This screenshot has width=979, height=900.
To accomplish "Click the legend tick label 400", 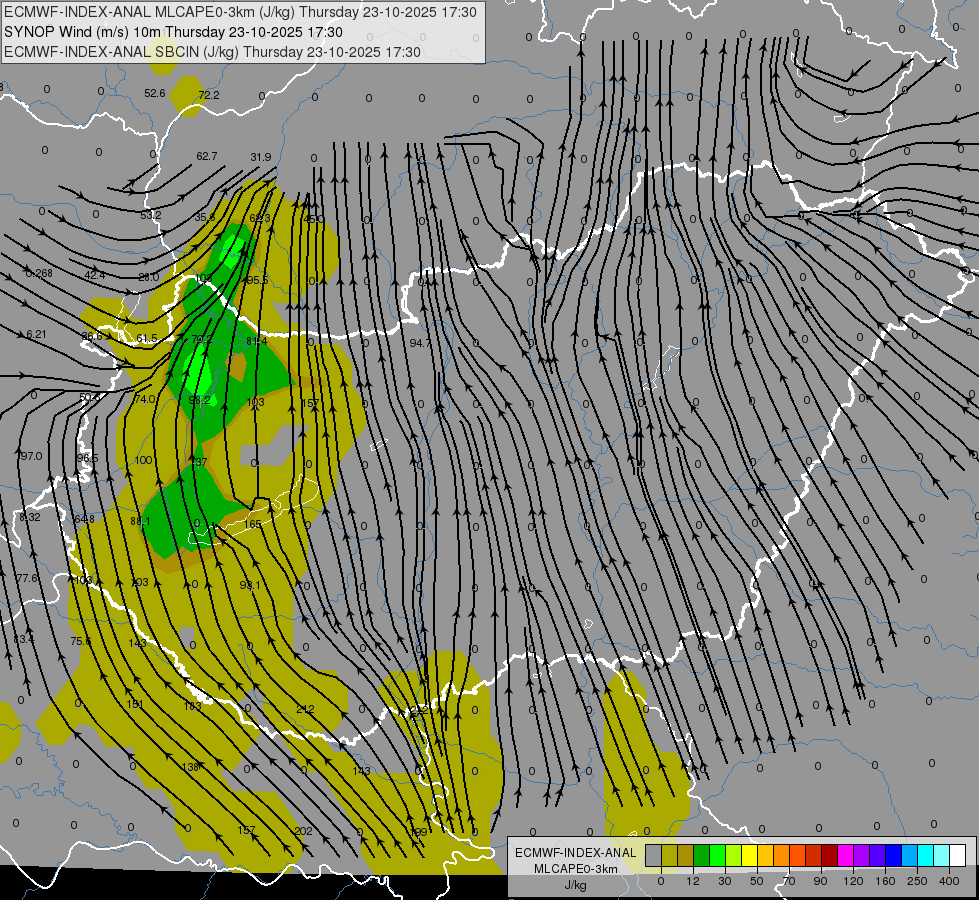I will point(949,881).
